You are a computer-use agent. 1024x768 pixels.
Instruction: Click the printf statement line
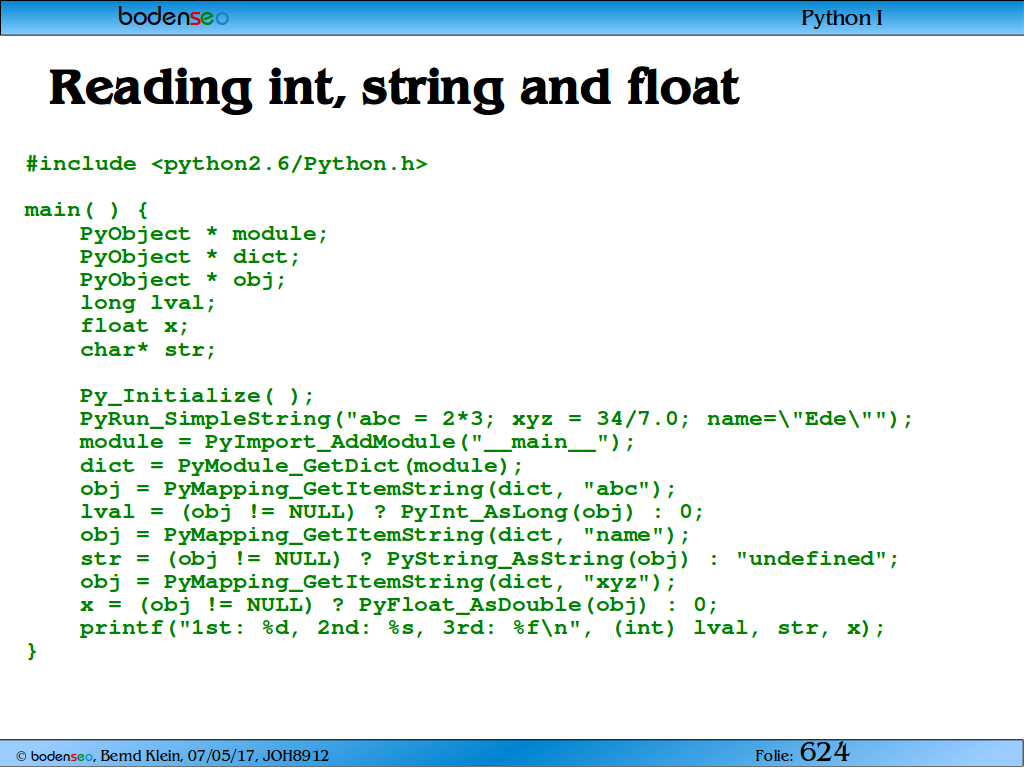(x=482, y=628)
